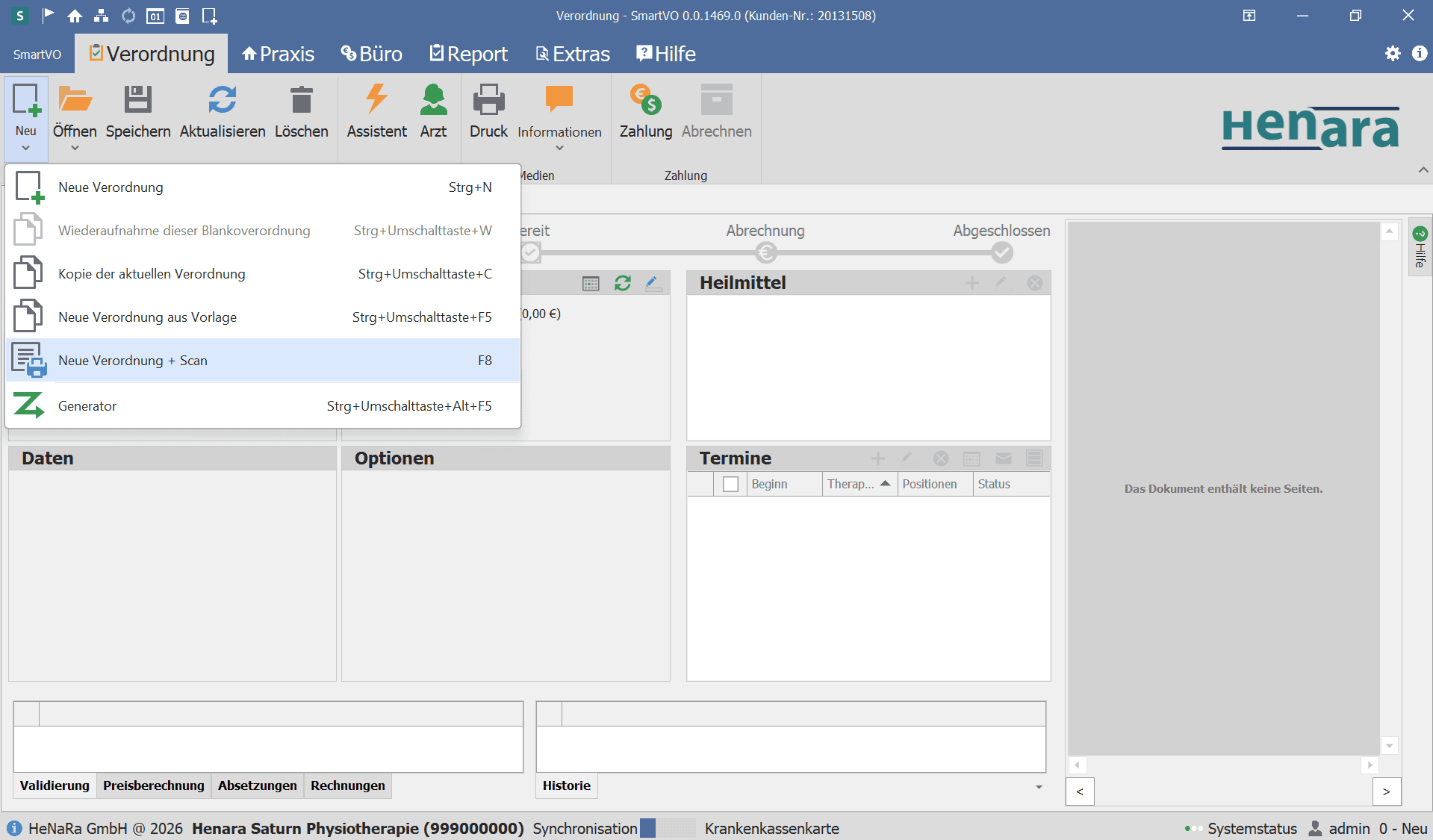Image resolution: width=1433 pixels, height=840 pixels.
Task: Expand the Neu dropdown arrow
Action: (x=26, y=148)
